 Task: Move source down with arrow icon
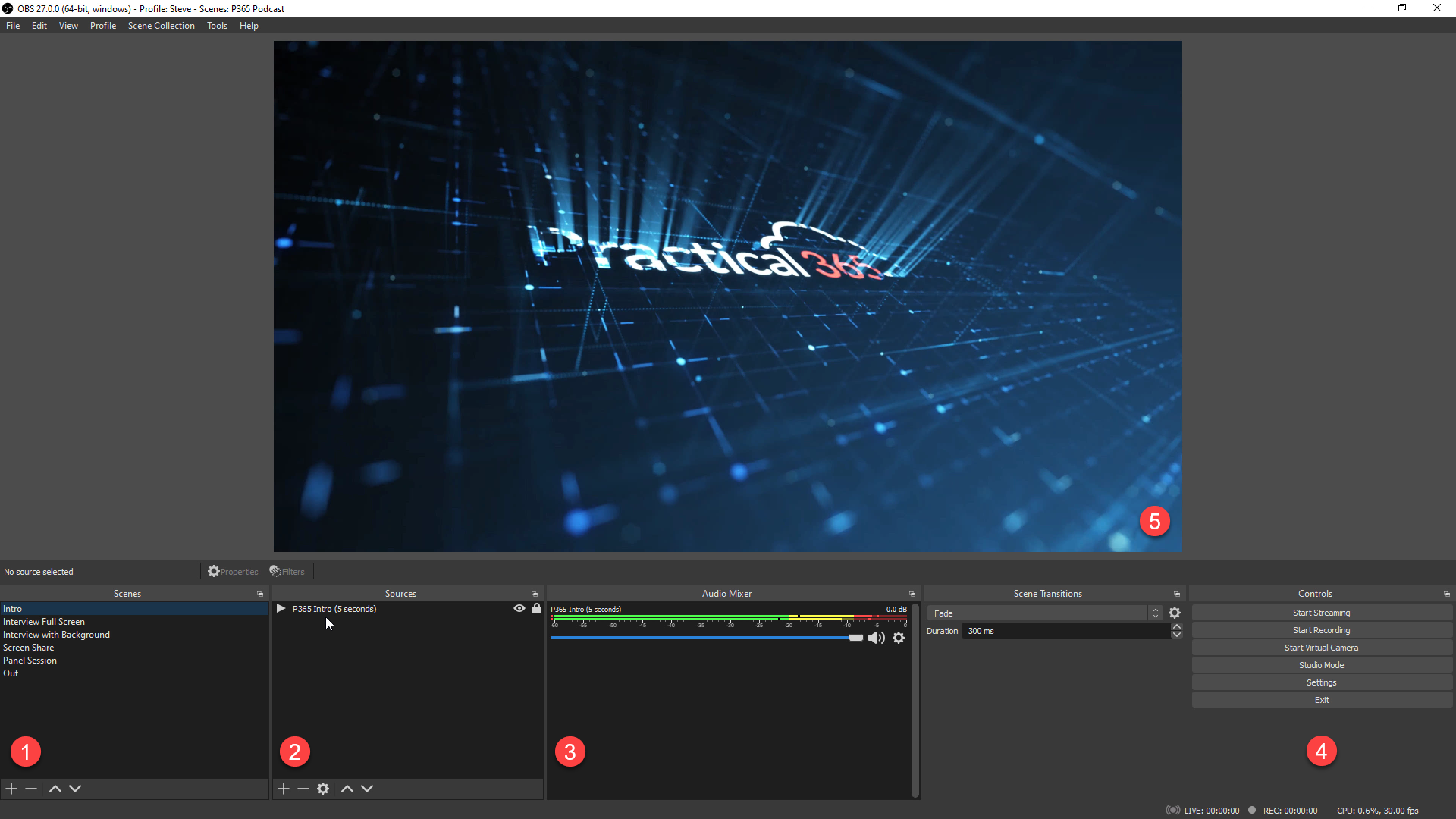pyautogui.click(x=367, y=789)
